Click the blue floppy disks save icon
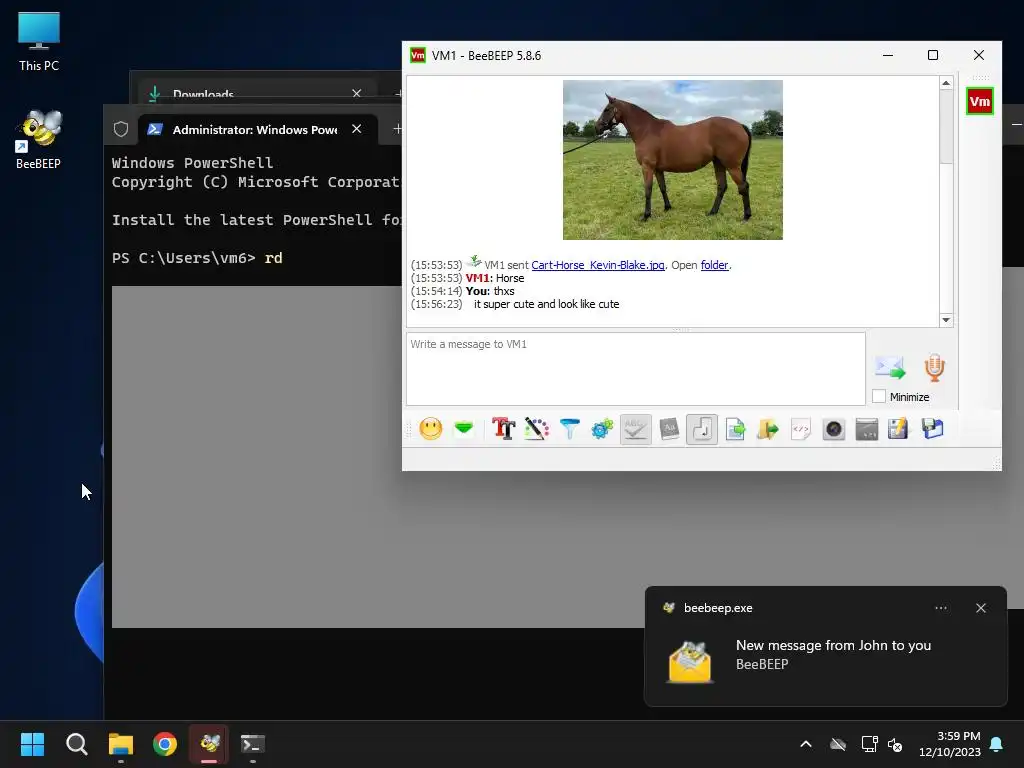1024x768 pixels. pyautogui.click(x=933, y=429)
